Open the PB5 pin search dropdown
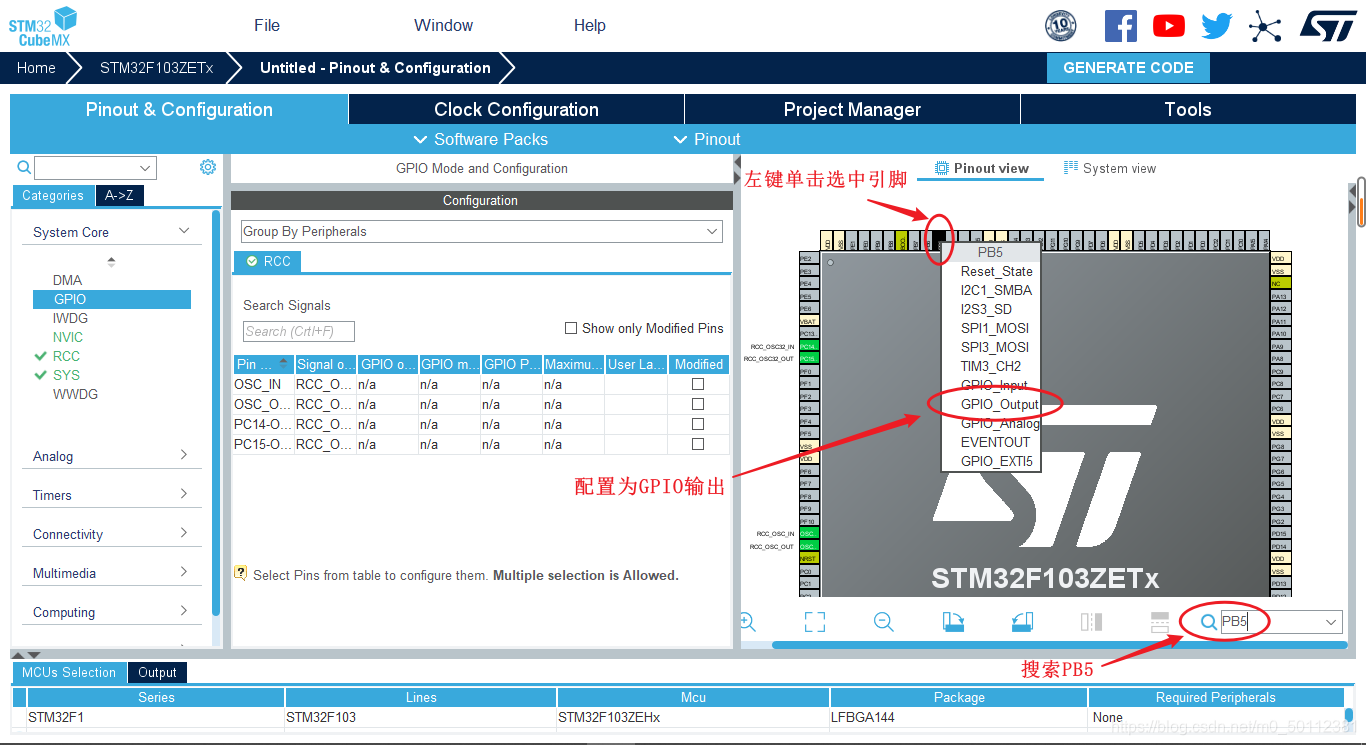Viewport: 1366px width, 745px height. tap(1331, 622)
